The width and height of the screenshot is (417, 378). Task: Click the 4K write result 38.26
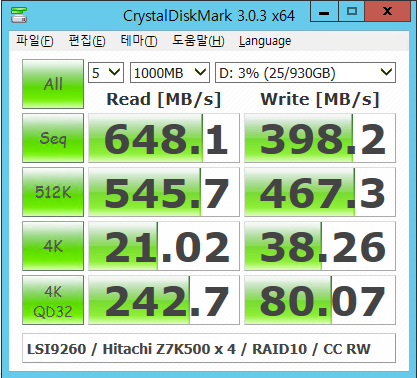click(x=320, y=246)
